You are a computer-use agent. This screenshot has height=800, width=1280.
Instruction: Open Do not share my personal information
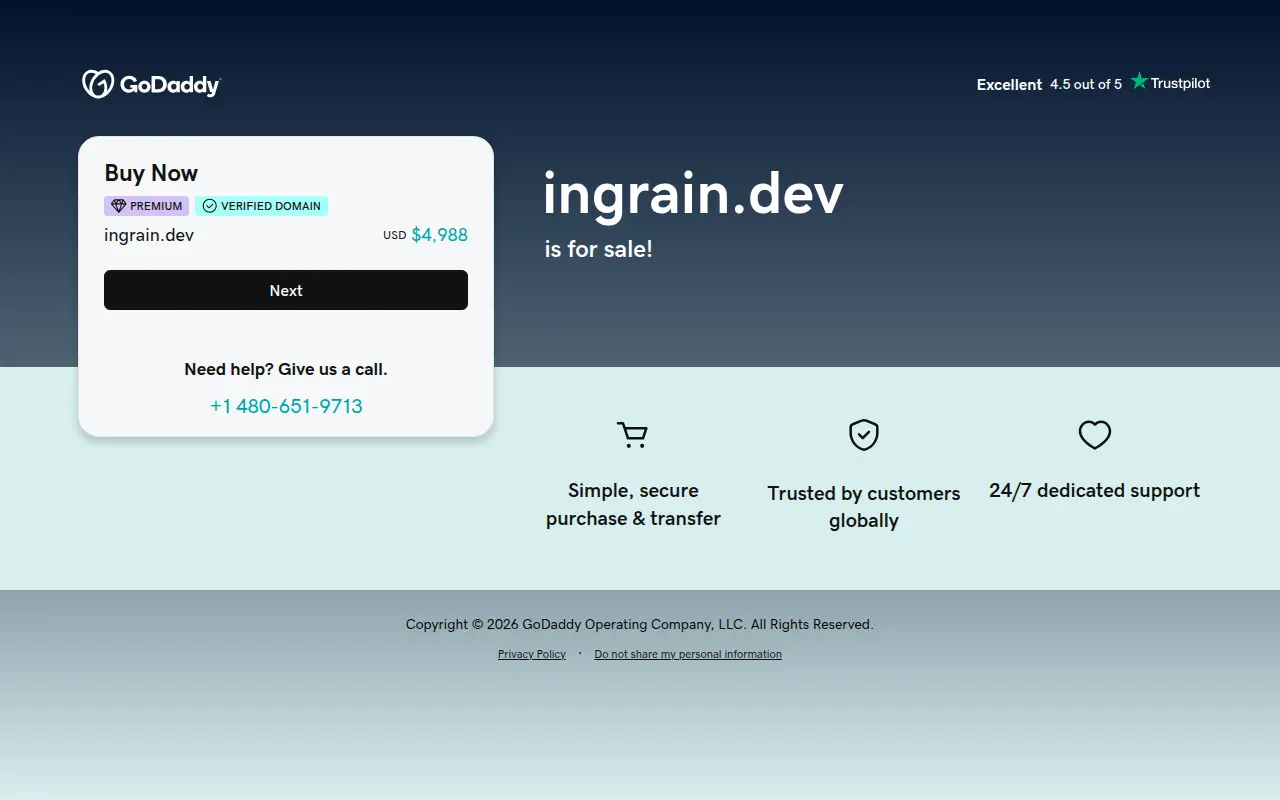[x=688, y=654]
